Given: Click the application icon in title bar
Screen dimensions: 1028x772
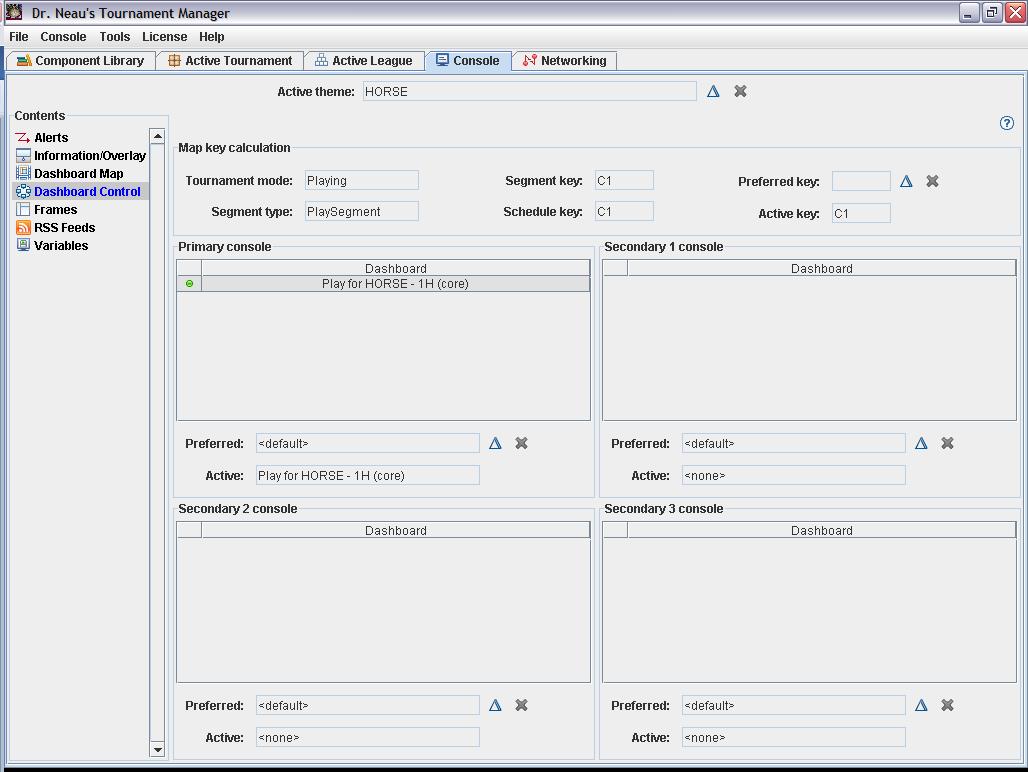Looking at the screenshot, I should (14, 12).
